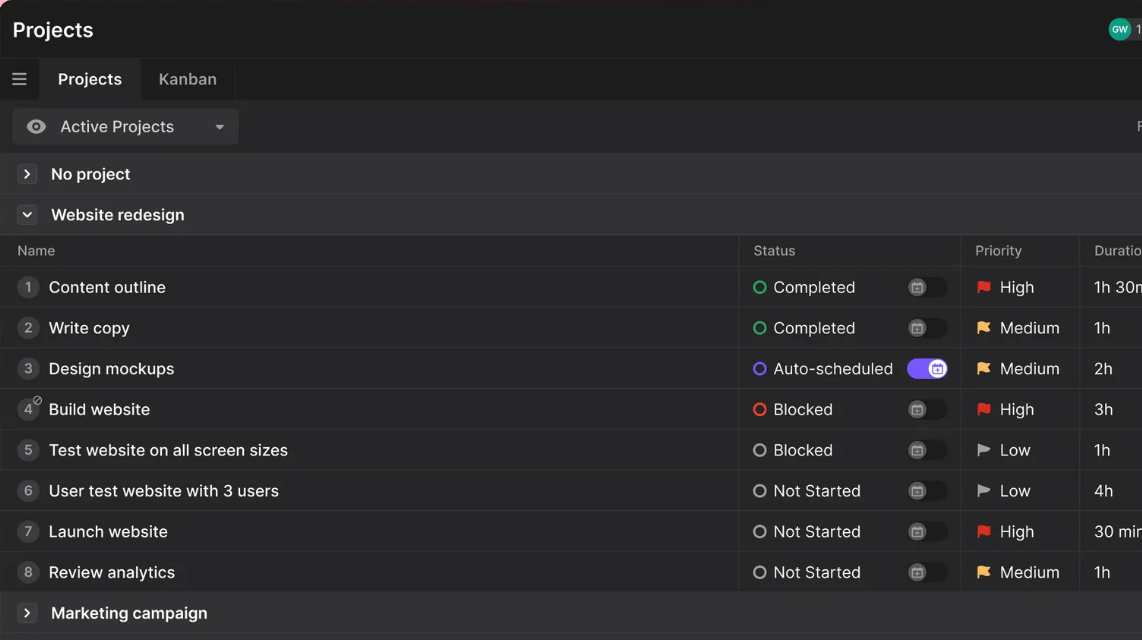Click the 2h duration of Design mockups
1142x640 pixels.
pyautogui.click(x=1103, y=369)
